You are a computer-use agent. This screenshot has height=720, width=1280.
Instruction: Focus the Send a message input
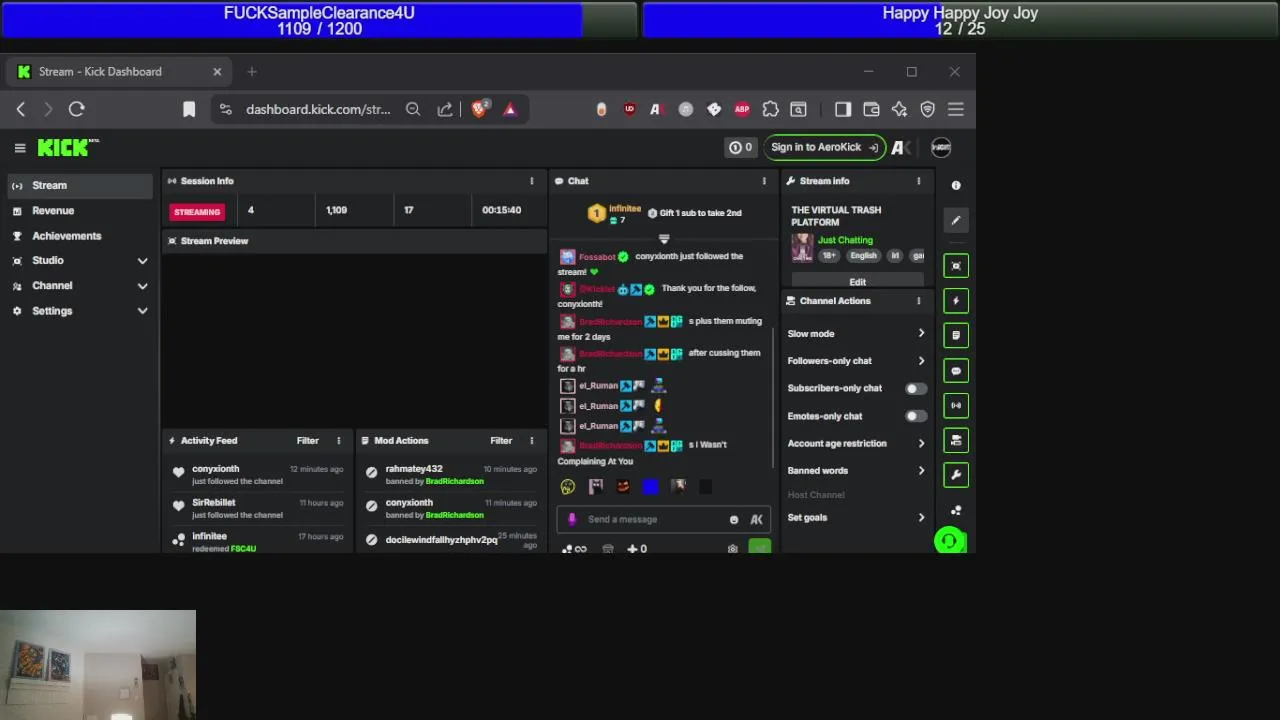[x=655, y=520]
